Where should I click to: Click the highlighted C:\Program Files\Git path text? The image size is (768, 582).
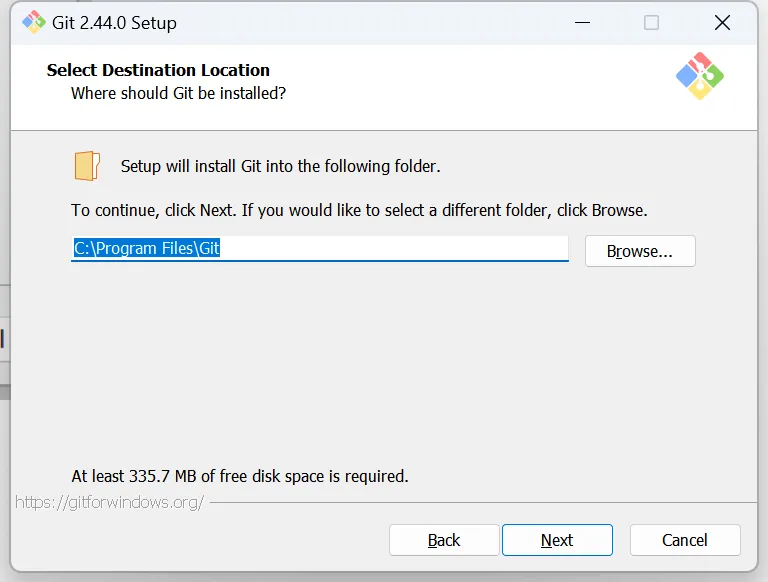click(x=147, y=248)
